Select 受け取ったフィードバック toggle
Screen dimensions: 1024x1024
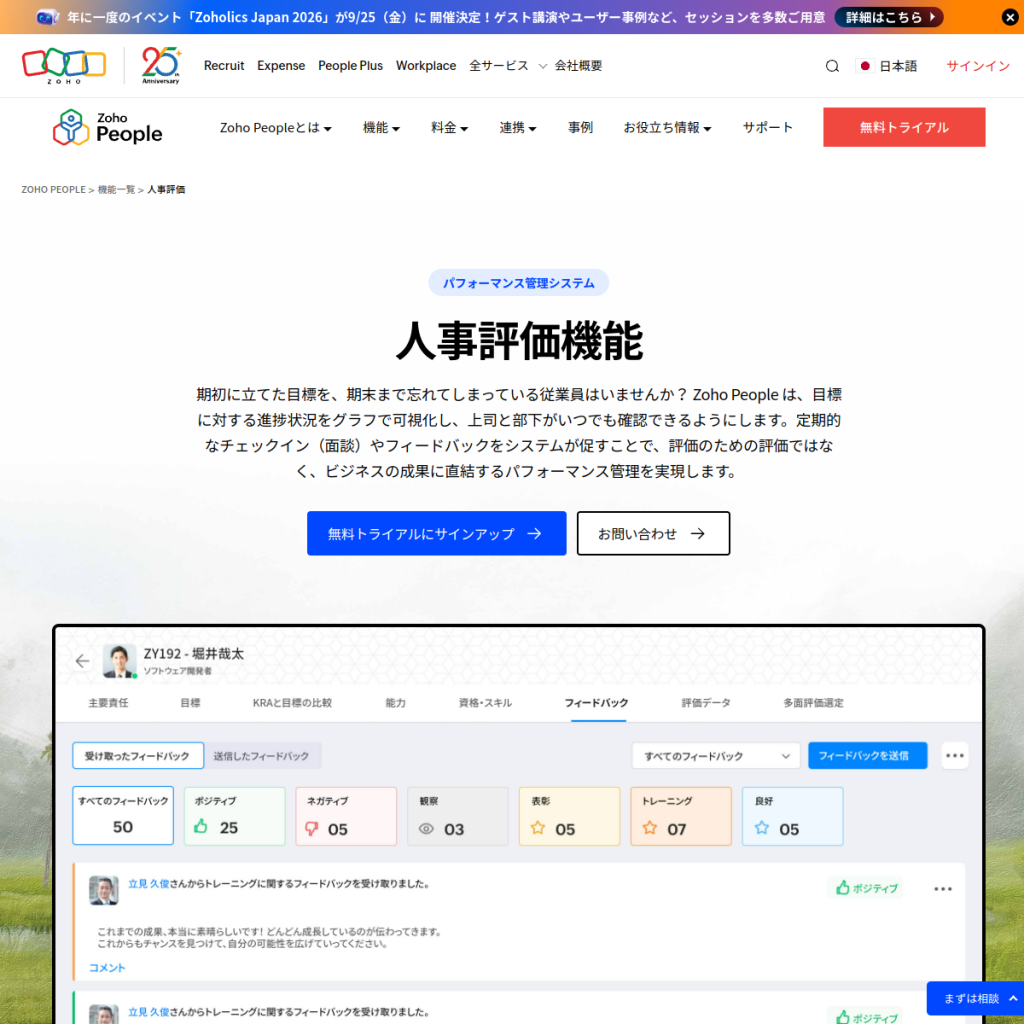point(138,756)
